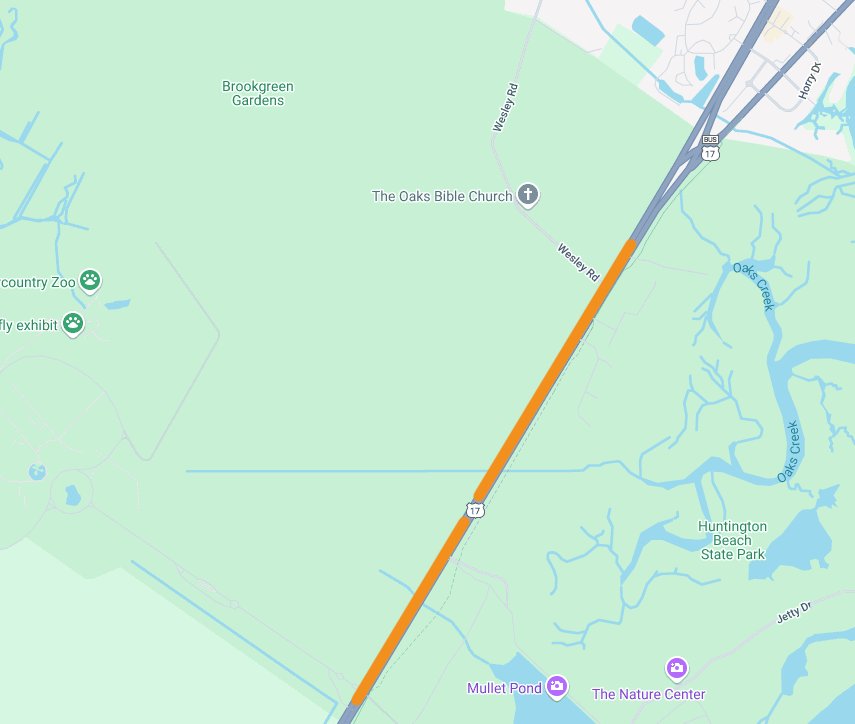The image size is (855, 724).
Task: Click the small globe icon near the roundabout
Action: [37, 471]
